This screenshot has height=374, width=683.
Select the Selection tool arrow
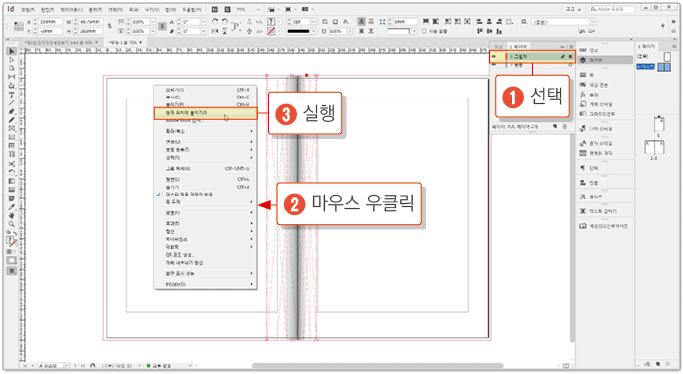click(x=12, y=51)
